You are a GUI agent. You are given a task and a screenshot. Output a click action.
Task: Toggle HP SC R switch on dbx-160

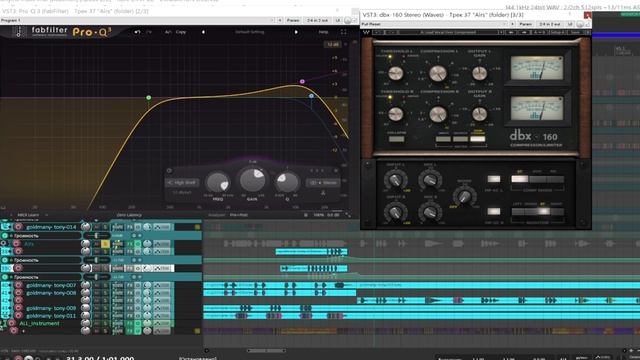(494, 211)
